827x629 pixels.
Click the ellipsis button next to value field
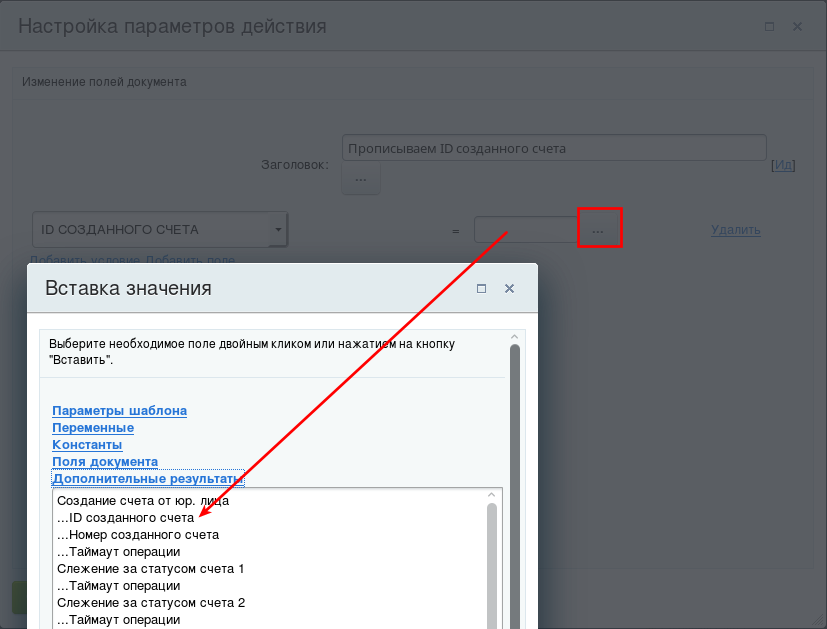[x=598, y=230]
